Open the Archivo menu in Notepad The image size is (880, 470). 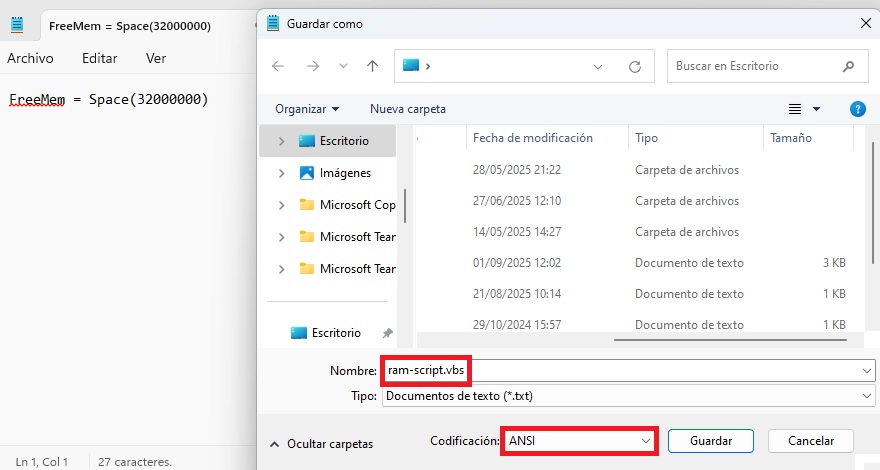(x=30, y=58)
